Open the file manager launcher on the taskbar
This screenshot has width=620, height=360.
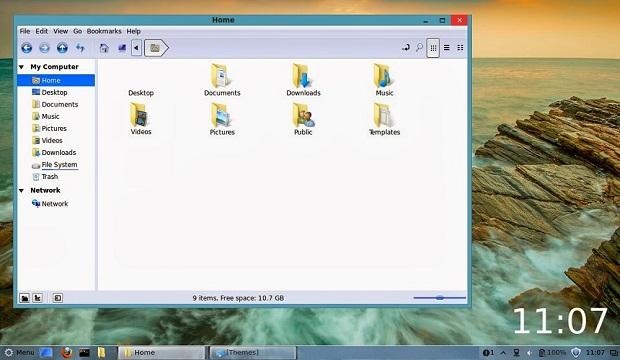102,352
